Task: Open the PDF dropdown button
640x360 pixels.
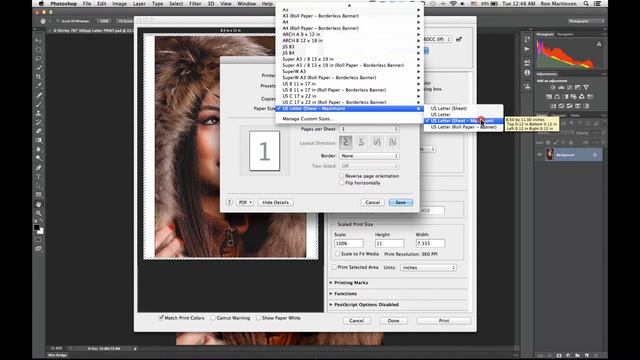Action: (x=245, y=202)
